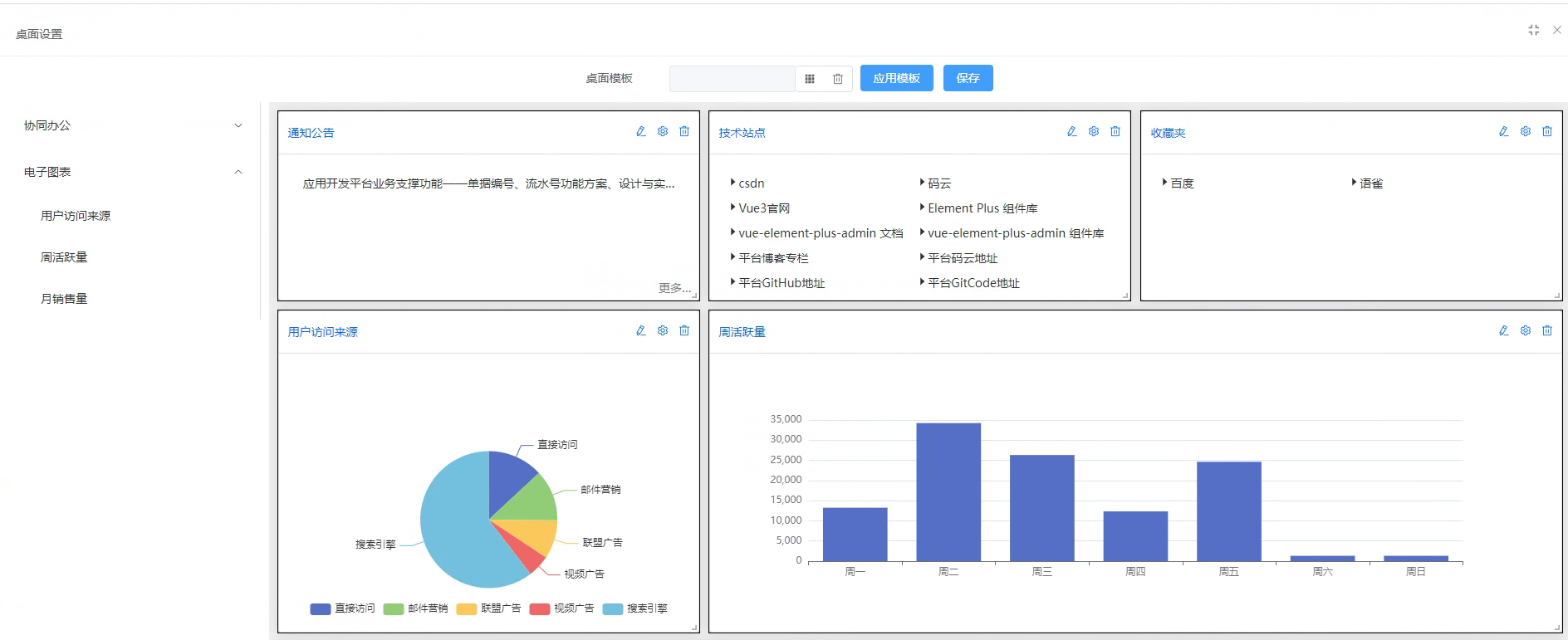Viewport: 1568px width, 640px height.
Task: Delete the 周活跃量 chart widget
Action: (1547, 330)
